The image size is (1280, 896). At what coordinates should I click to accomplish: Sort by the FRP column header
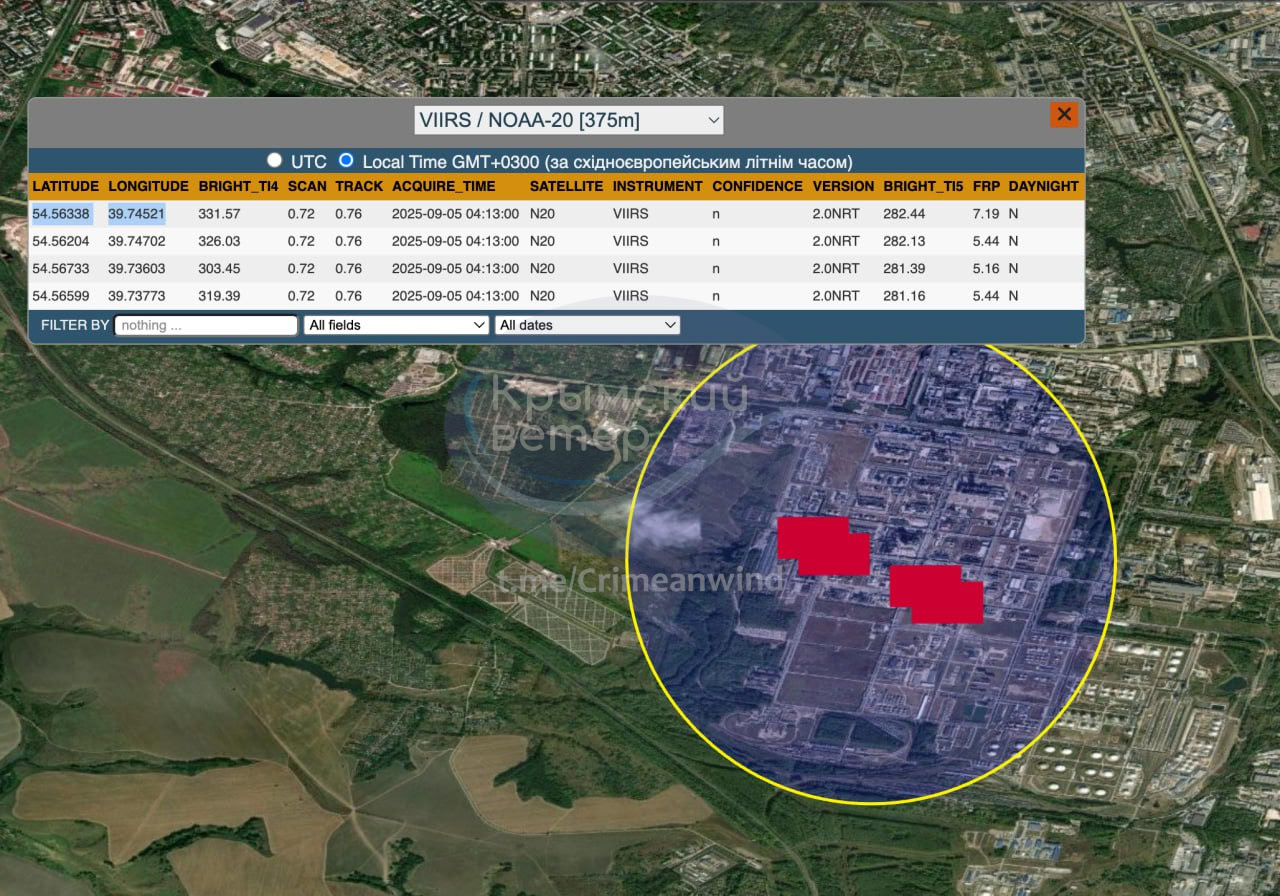[984, 186]
